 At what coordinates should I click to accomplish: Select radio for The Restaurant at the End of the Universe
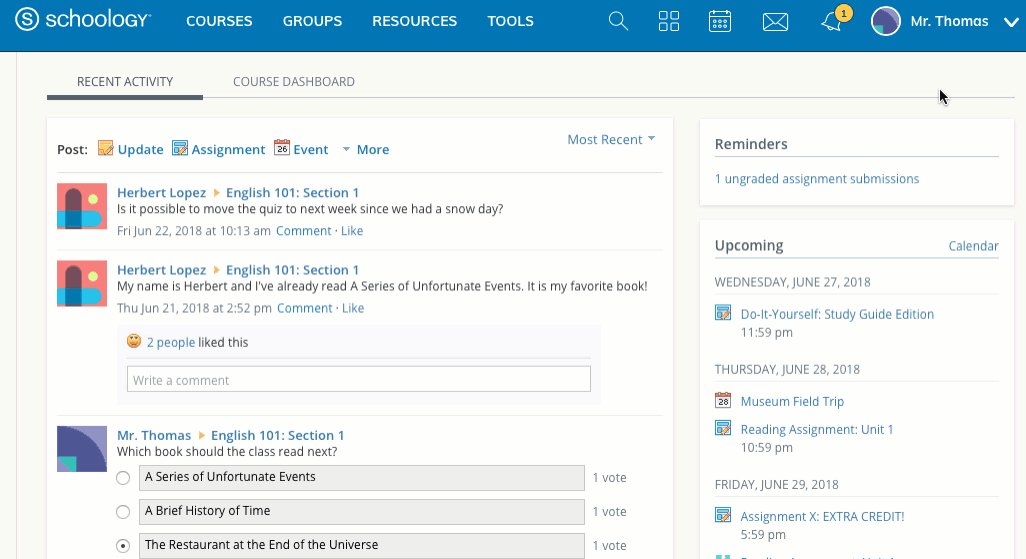(123, 546)
